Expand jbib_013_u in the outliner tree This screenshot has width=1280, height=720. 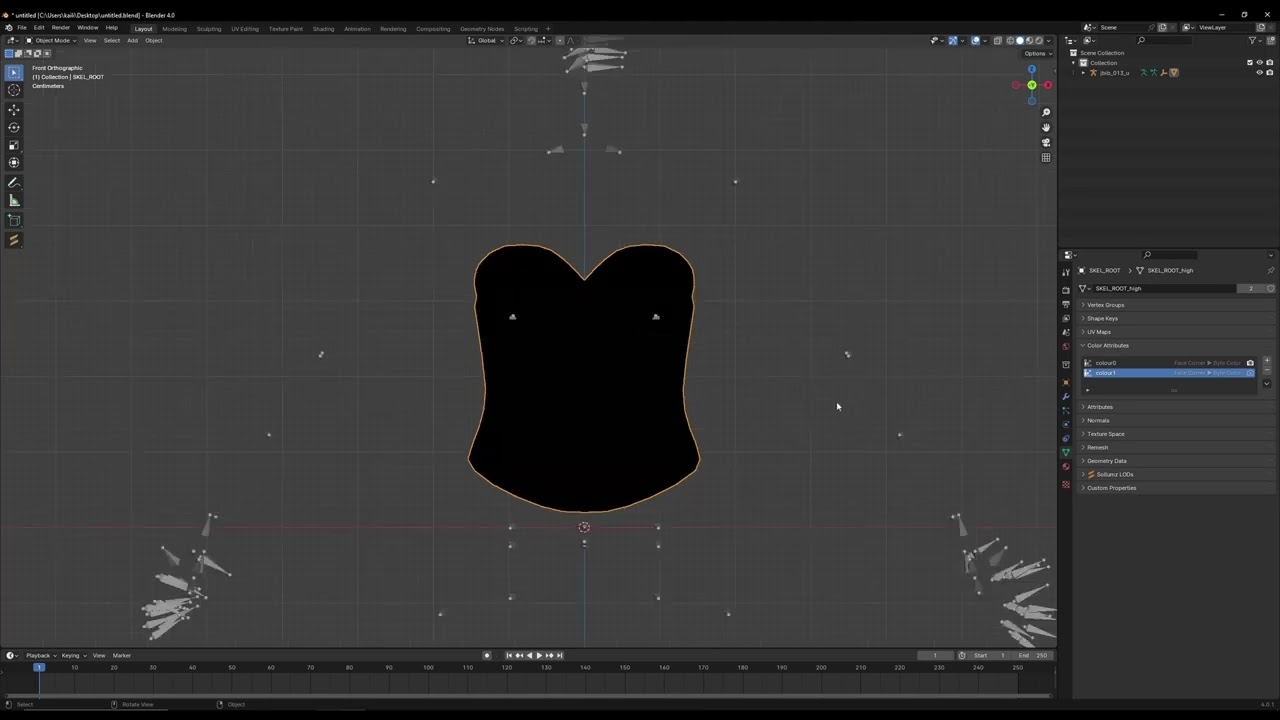click(x=1083, y=73)
